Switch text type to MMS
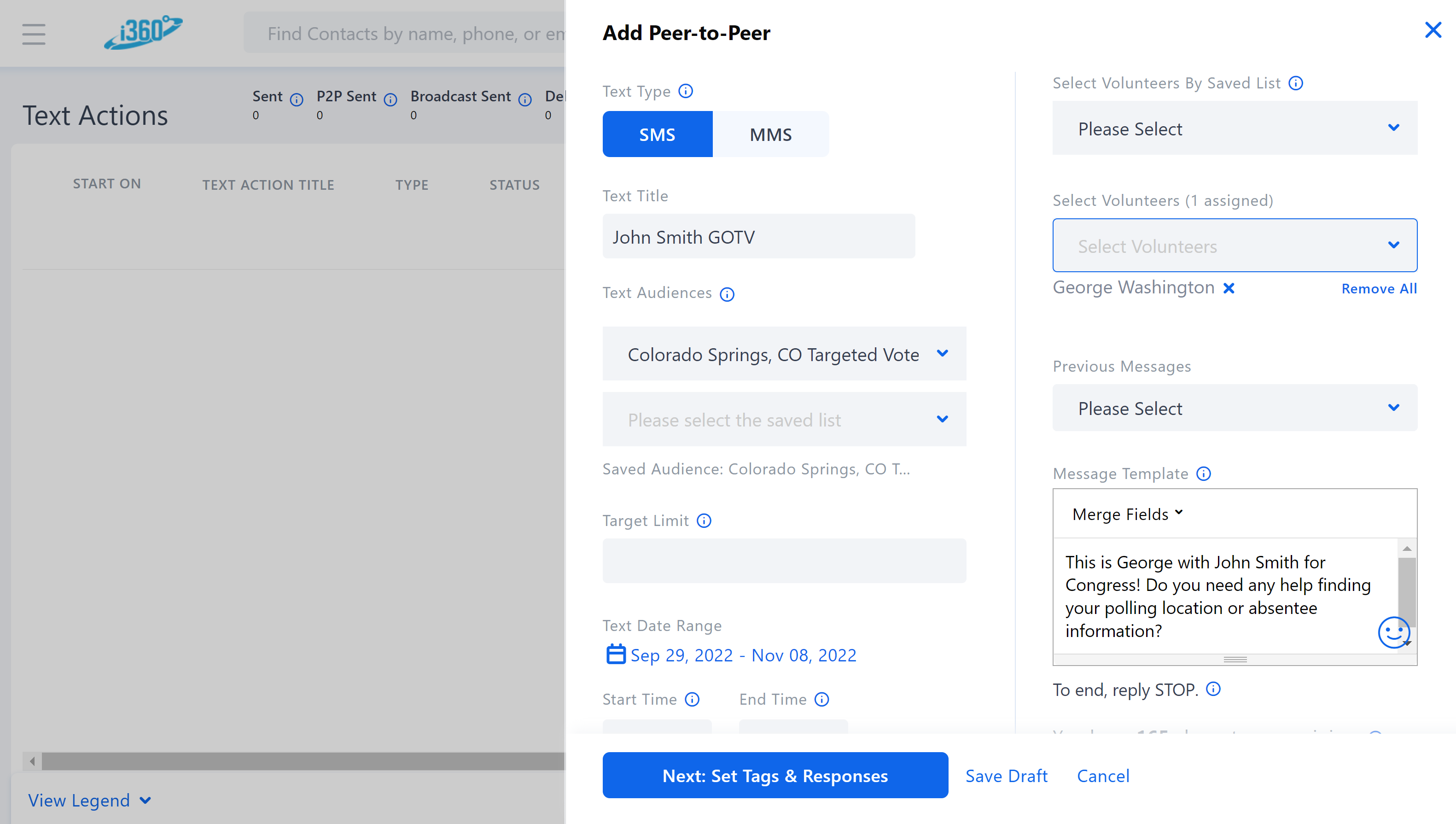 point(770,134)
